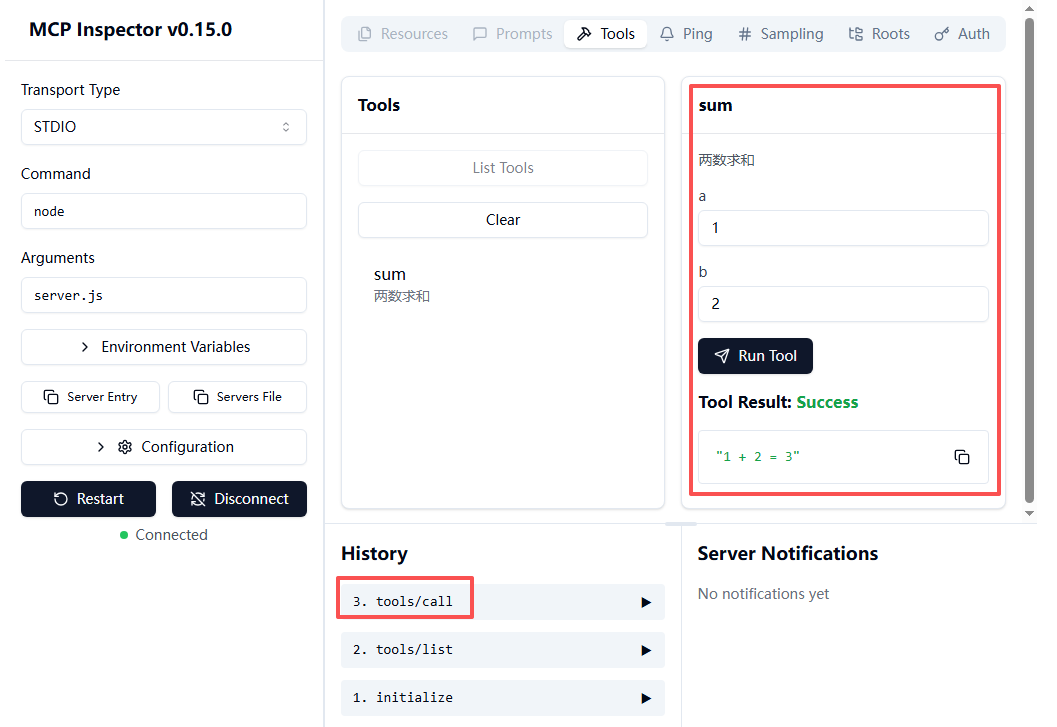Switch to the Roots tab
The height and width of the screenshot is (727, 1057).
tap(879, 34)
